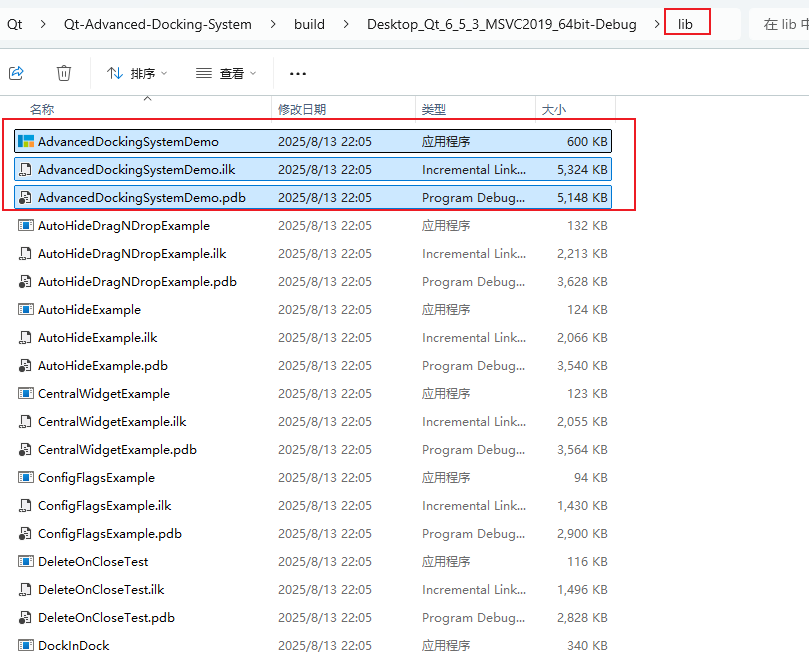Screen dimensions: 809x662
Task: Sort by modified date (修改日期) column
Action: pos(302,109)
